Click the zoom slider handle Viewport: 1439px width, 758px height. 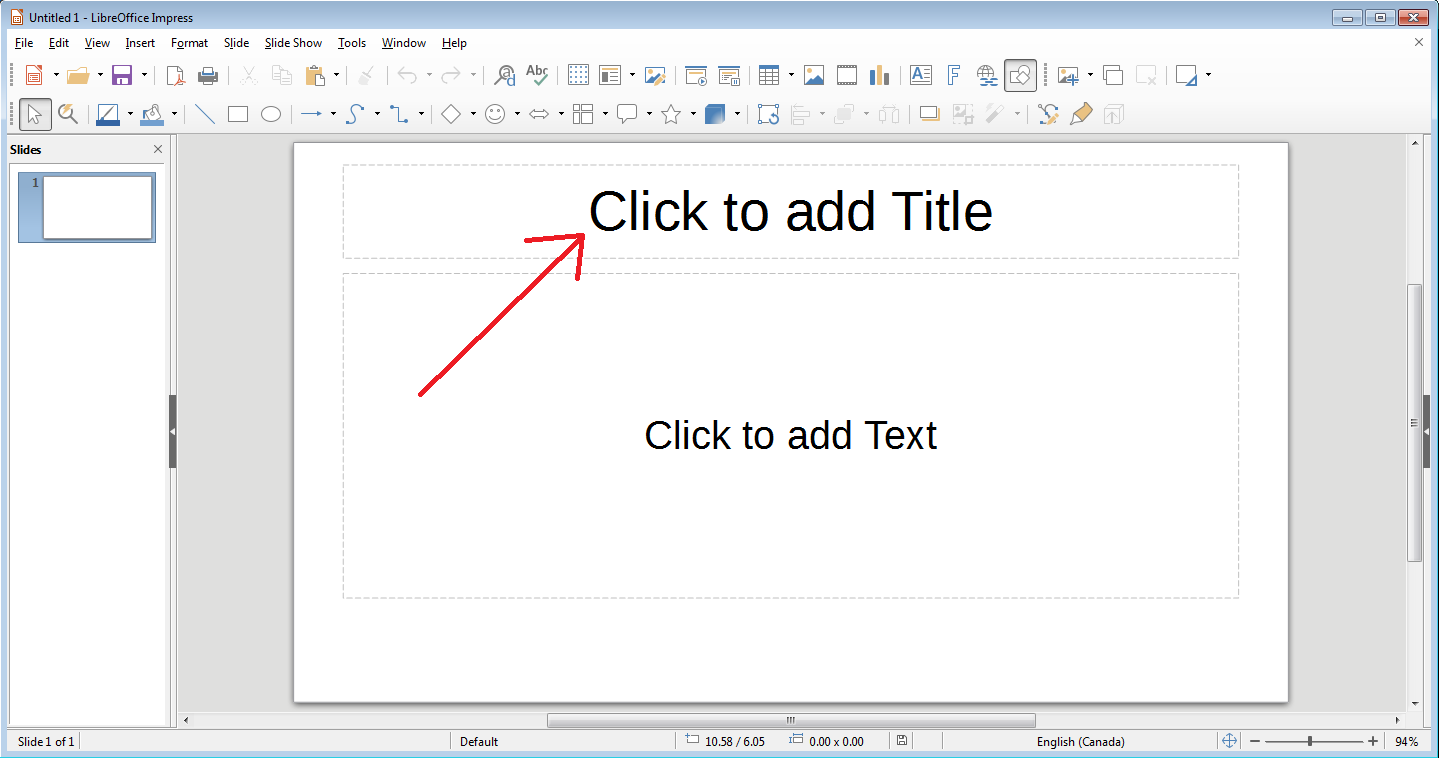pos(1310,741)
